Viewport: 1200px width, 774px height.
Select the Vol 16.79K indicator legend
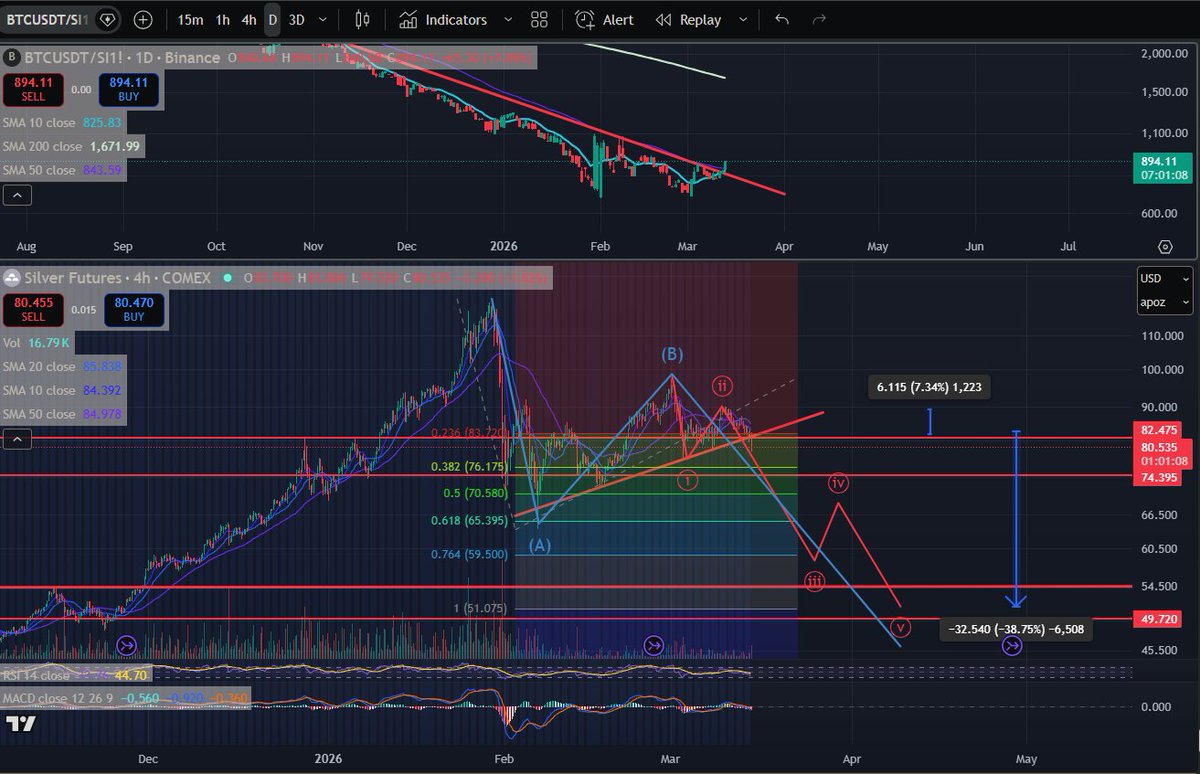[36, 343]
